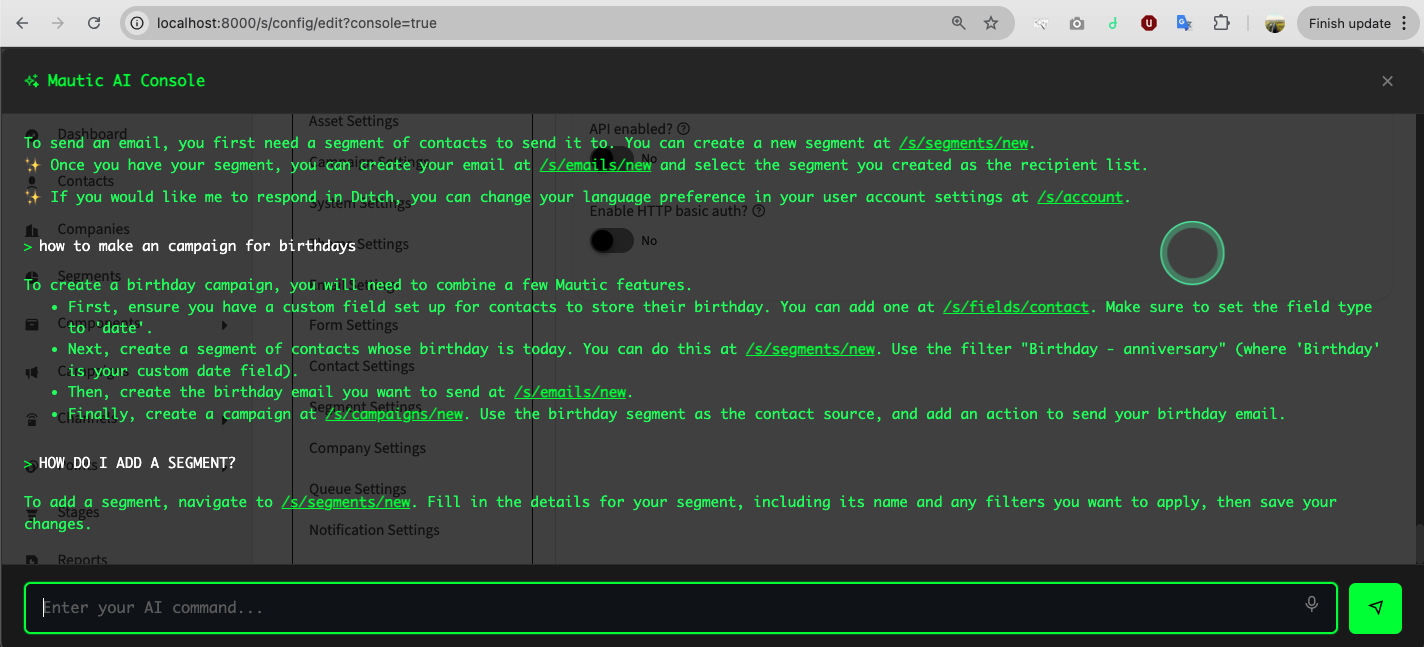The height and width of the screenshot is (647, 1424).
Task: Open the /s/campaigns/new link
Action: coord(394,414)
